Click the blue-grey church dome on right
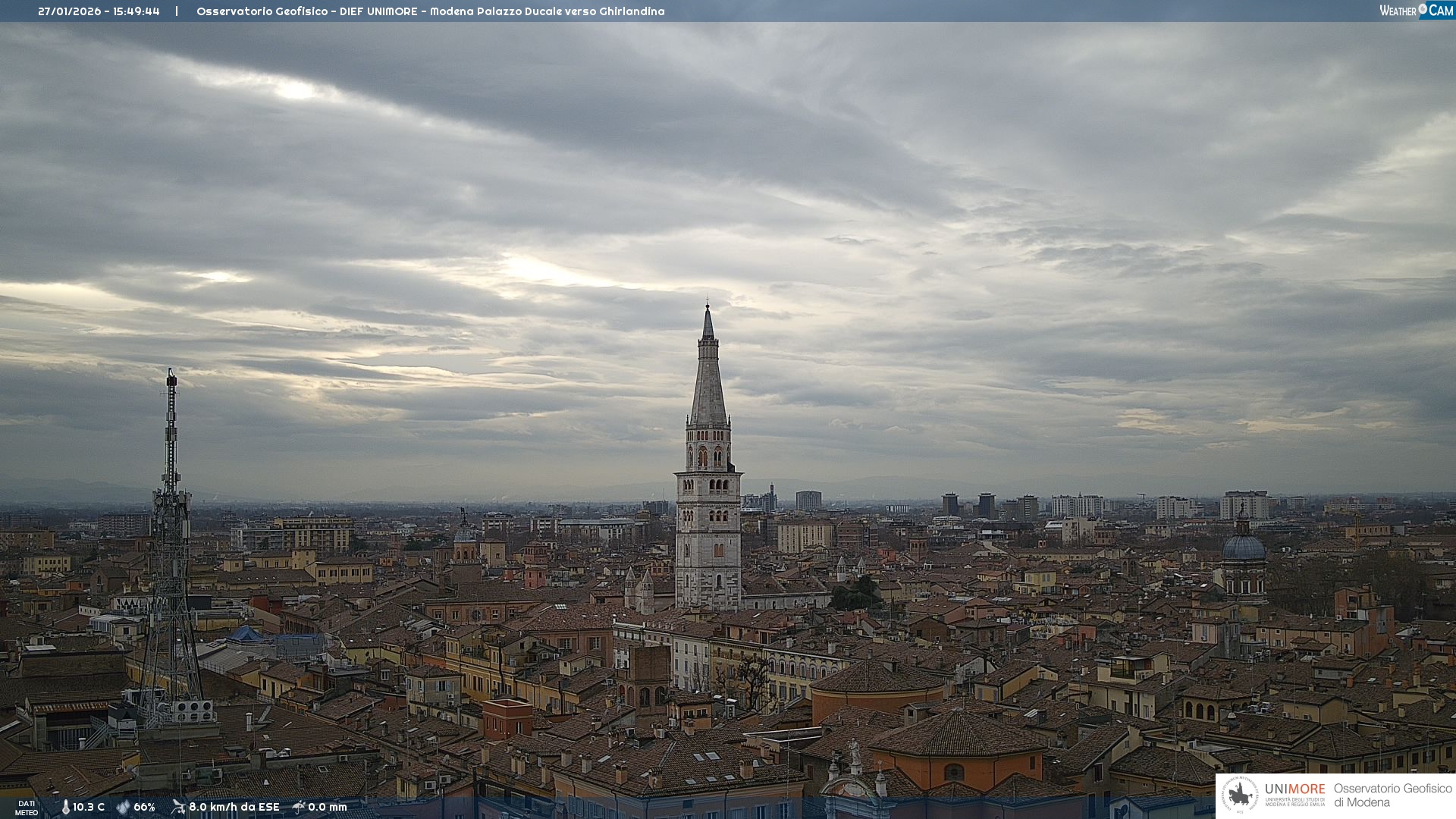 pos(1244,548)
